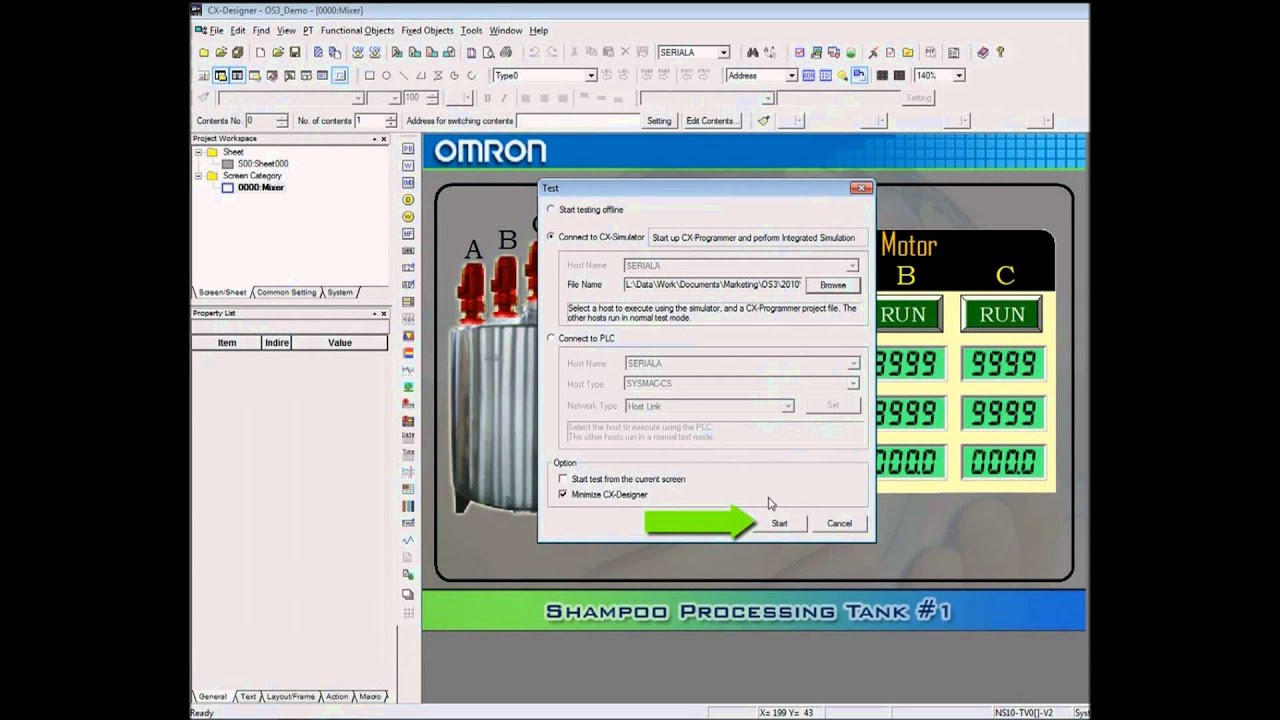This screenshot has height=720, width=1280.
Task: Open the Functional Objects menu
Action: click(357, 31)
